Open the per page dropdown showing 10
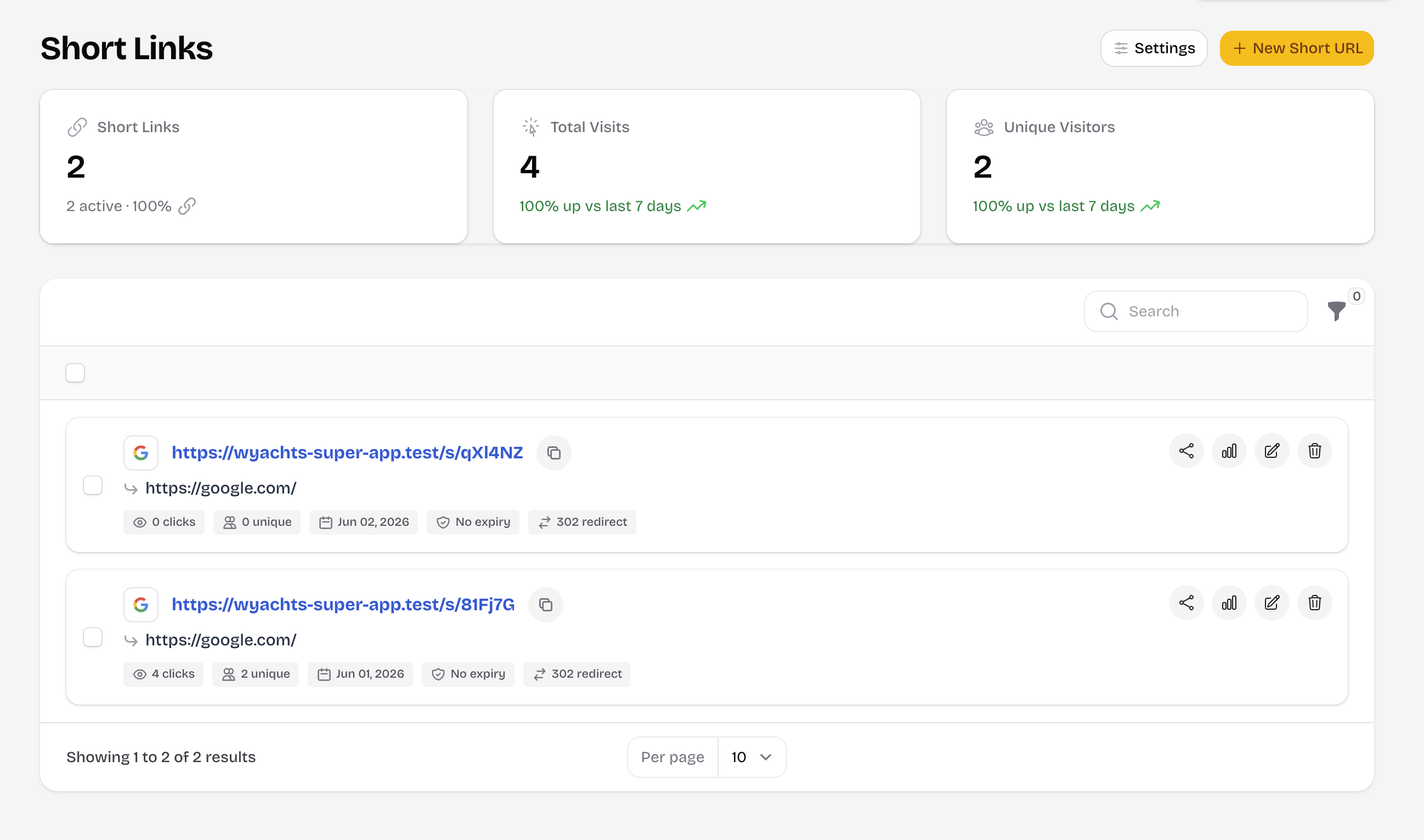 pos(751,757)
